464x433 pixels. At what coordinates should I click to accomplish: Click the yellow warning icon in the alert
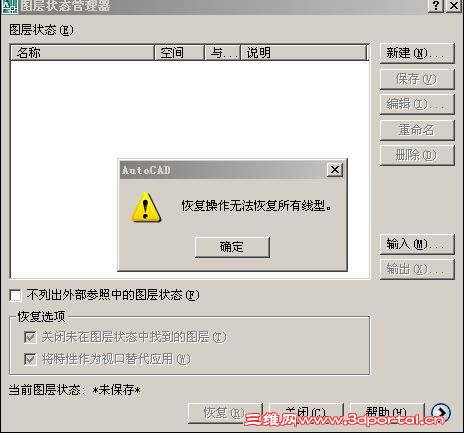coord(146,207)
